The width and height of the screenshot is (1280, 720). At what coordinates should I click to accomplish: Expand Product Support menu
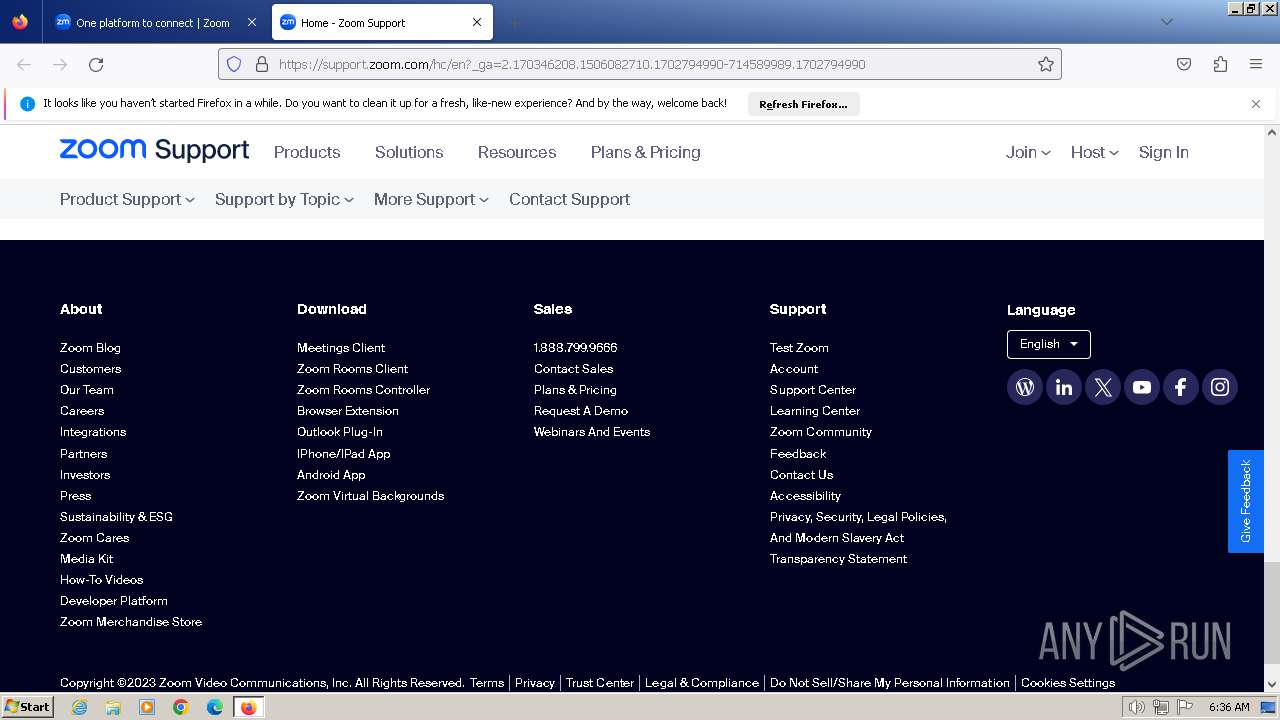coord(127,199)
